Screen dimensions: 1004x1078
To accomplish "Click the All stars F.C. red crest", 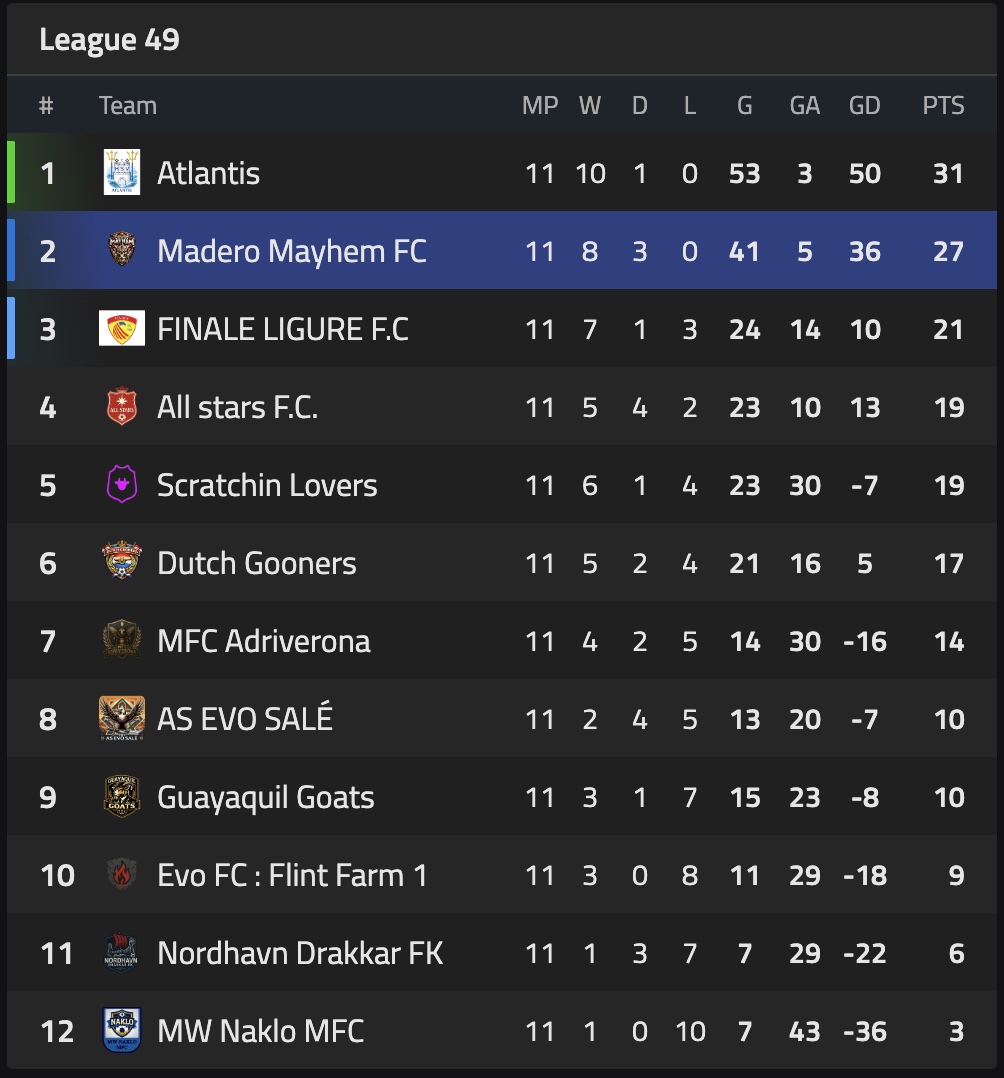I will pos(122,407).
